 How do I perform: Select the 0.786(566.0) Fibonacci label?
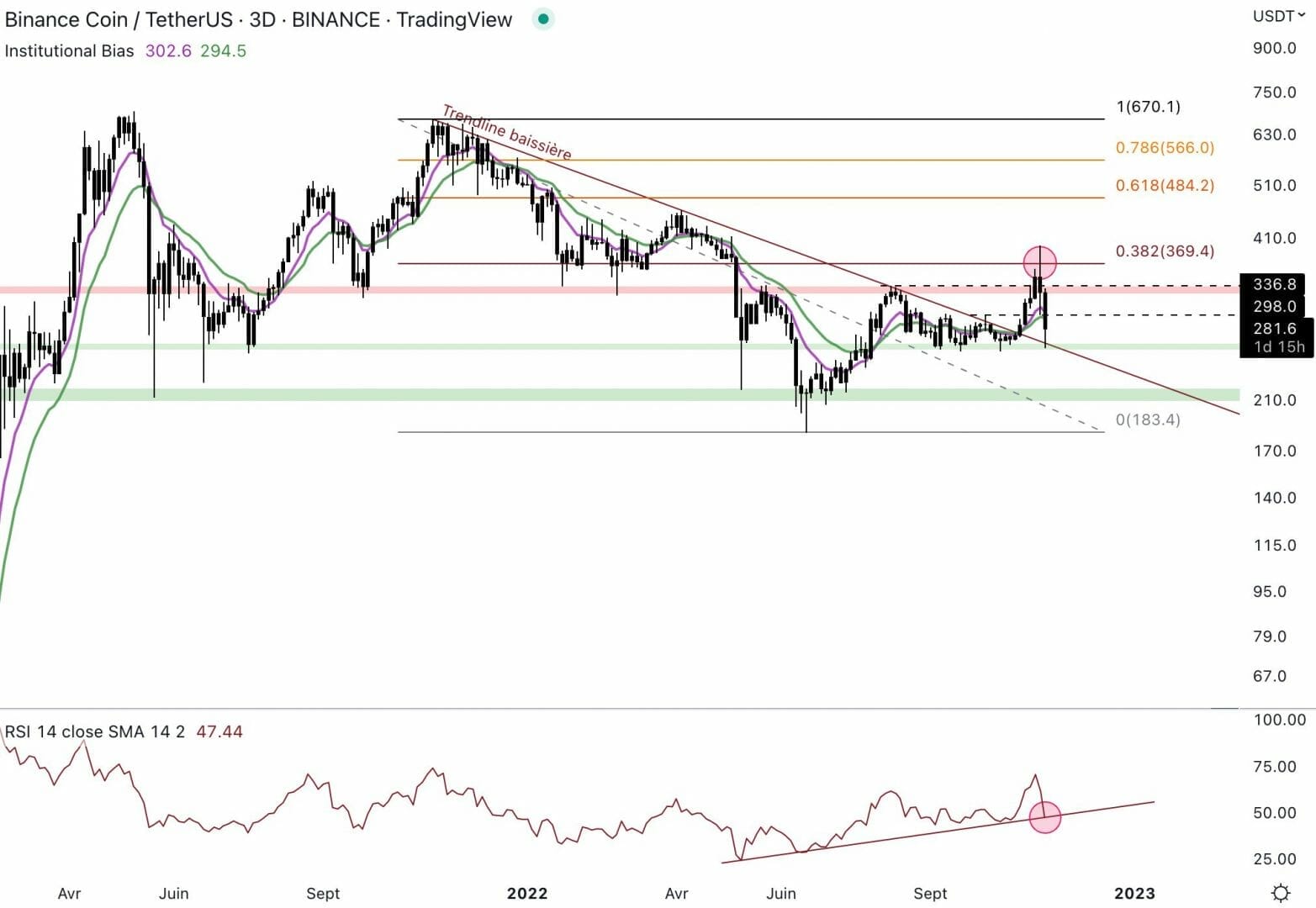pyautogui.click(x=1165, y=148)
